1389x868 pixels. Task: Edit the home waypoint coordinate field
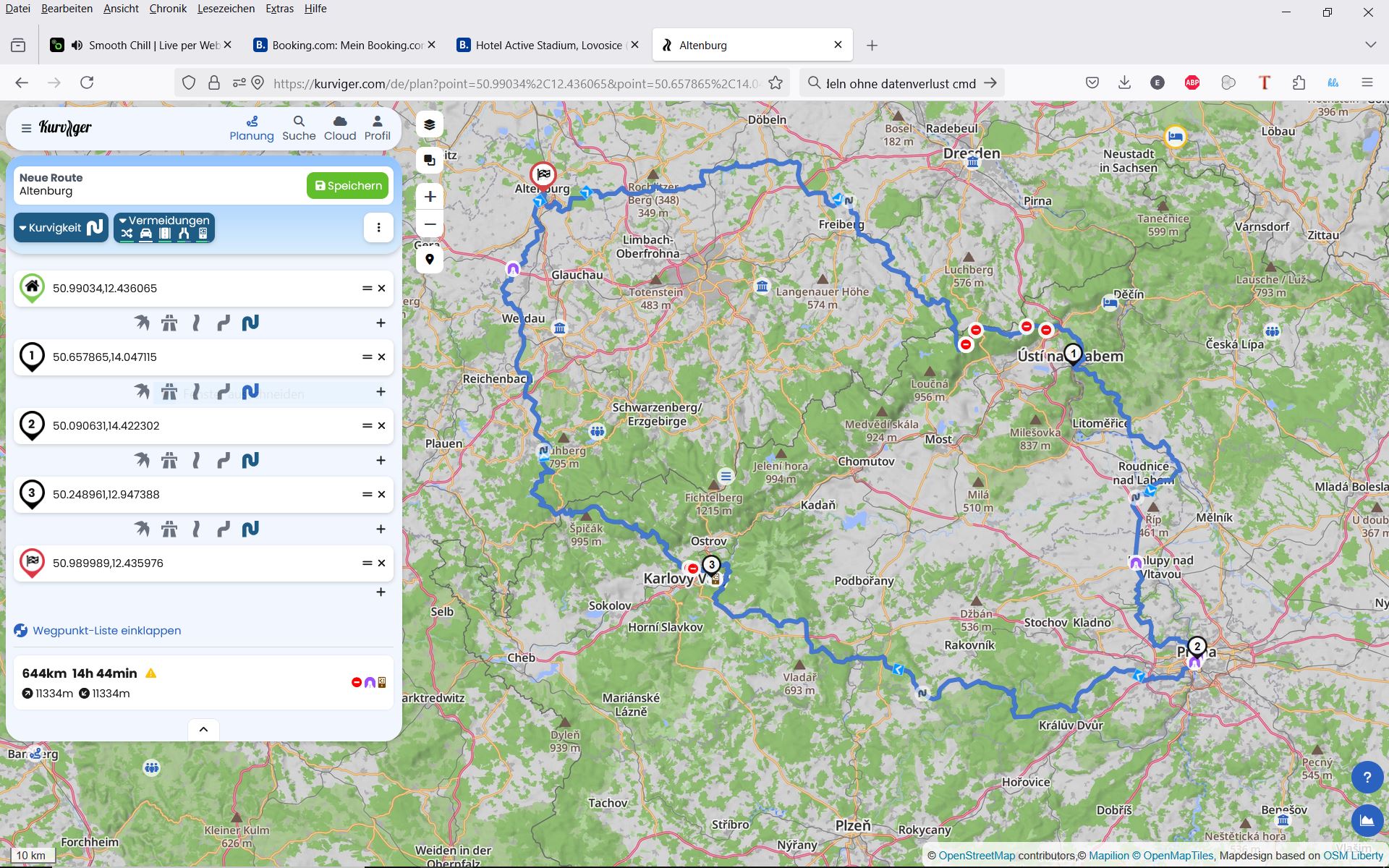(x=203, y=288)
